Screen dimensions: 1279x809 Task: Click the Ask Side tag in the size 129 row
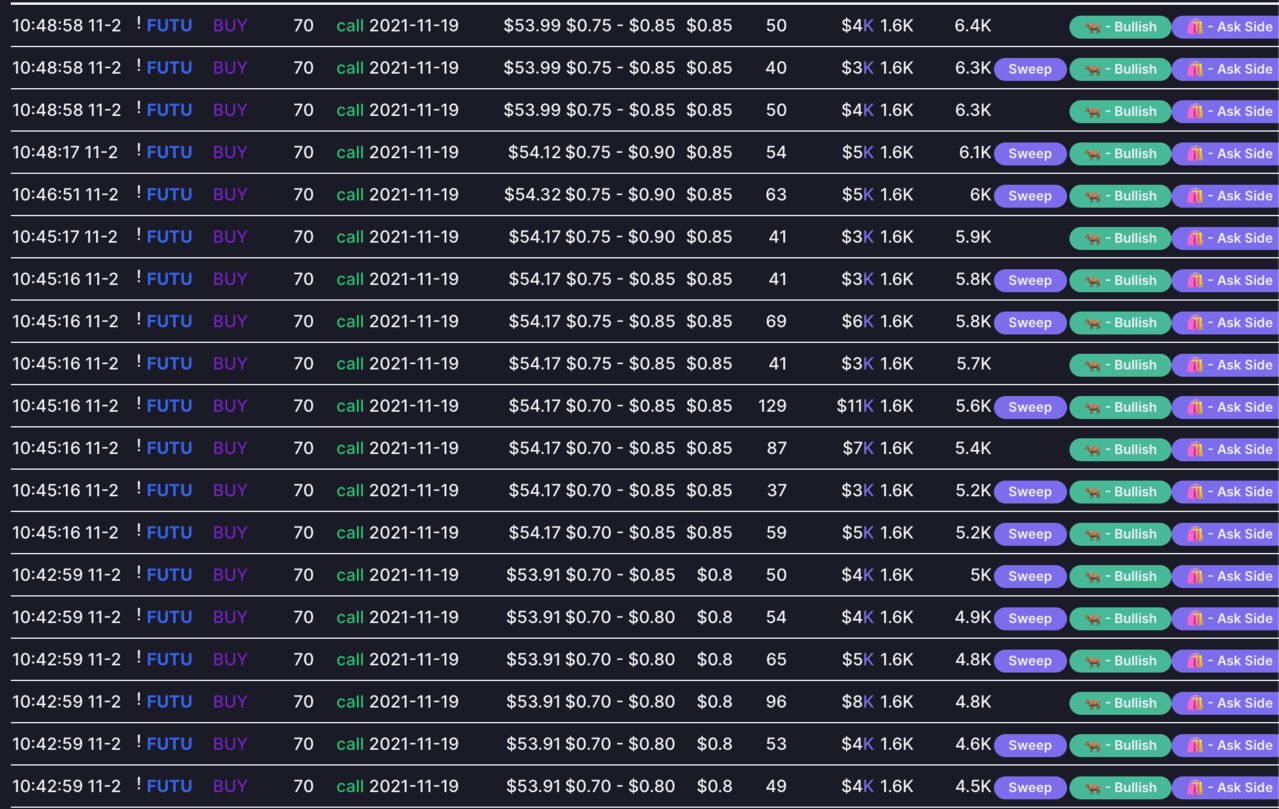pos(1225,407)
